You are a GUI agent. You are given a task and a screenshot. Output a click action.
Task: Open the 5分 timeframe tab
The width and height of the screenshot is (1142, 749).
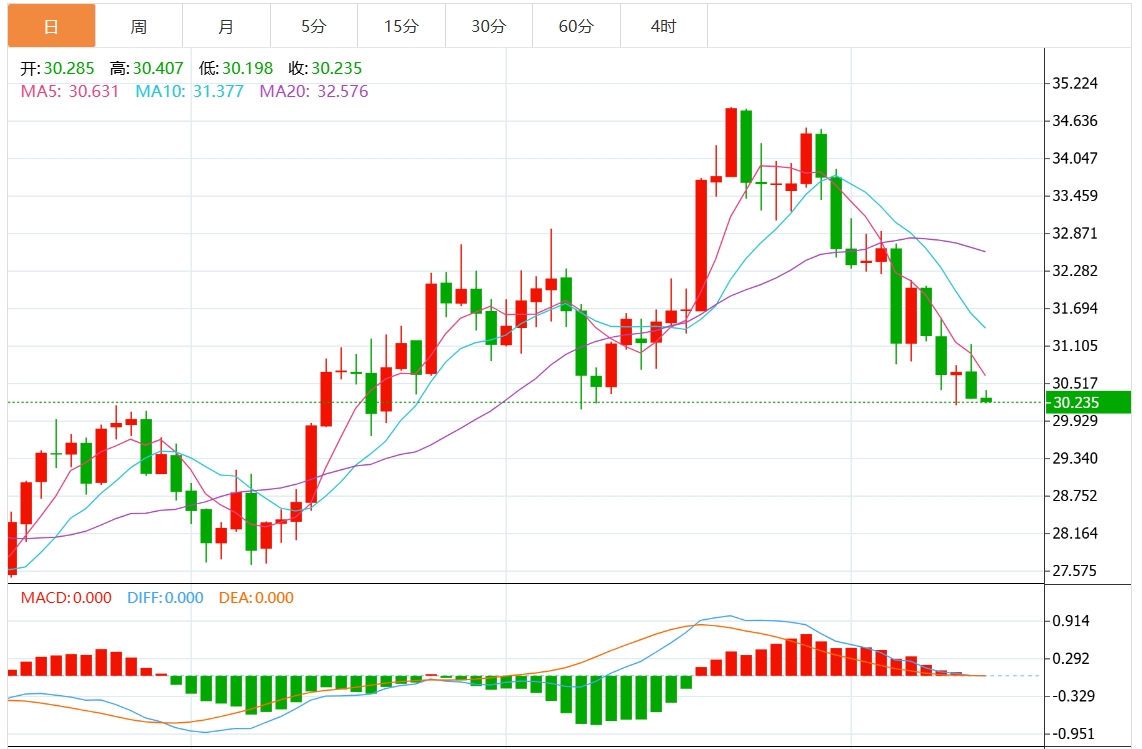[x=314, y=26]
